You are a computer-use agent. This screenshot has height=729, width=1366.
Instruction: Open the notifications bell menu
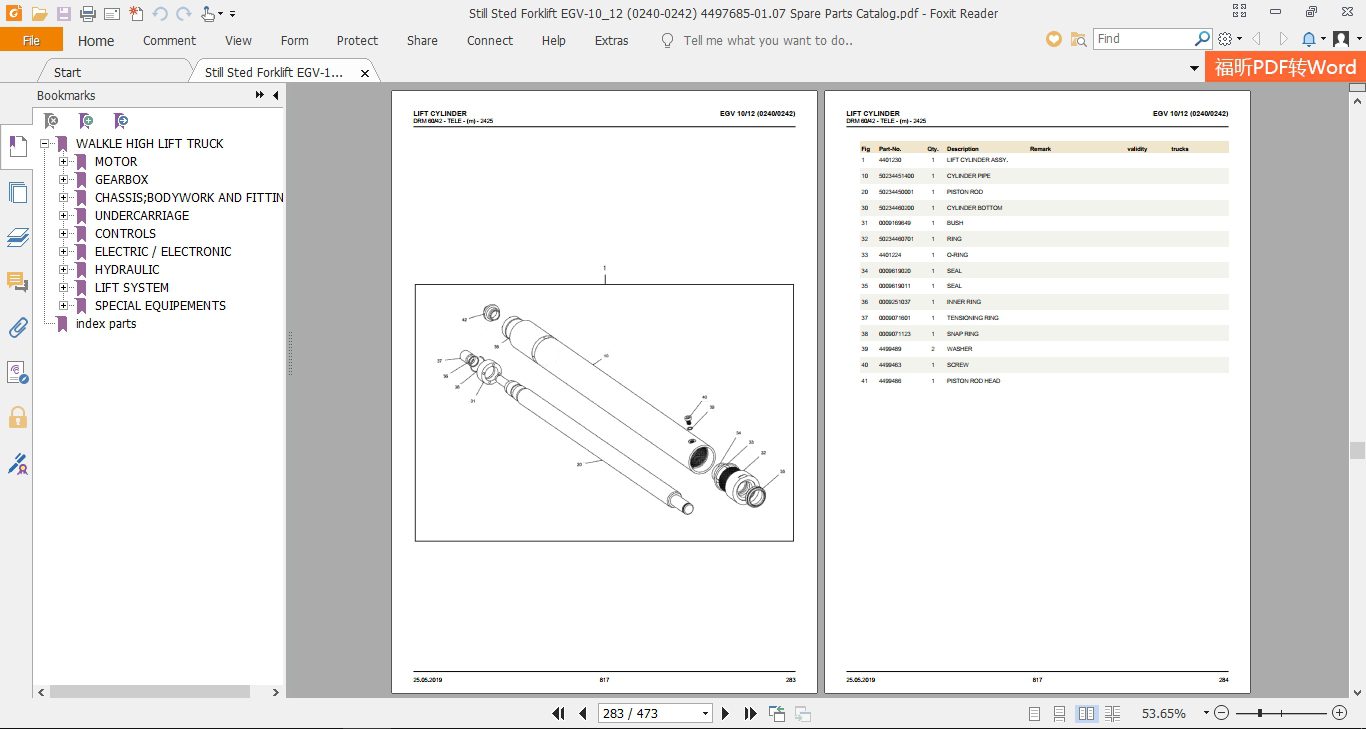pos(1313,39)
